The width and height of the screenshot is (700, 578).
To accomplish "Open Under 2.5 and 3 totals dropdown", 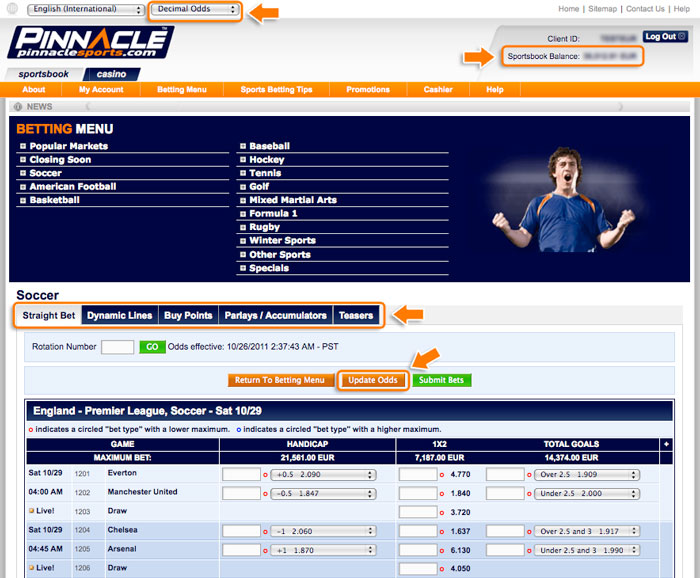I will pos(587,550).
